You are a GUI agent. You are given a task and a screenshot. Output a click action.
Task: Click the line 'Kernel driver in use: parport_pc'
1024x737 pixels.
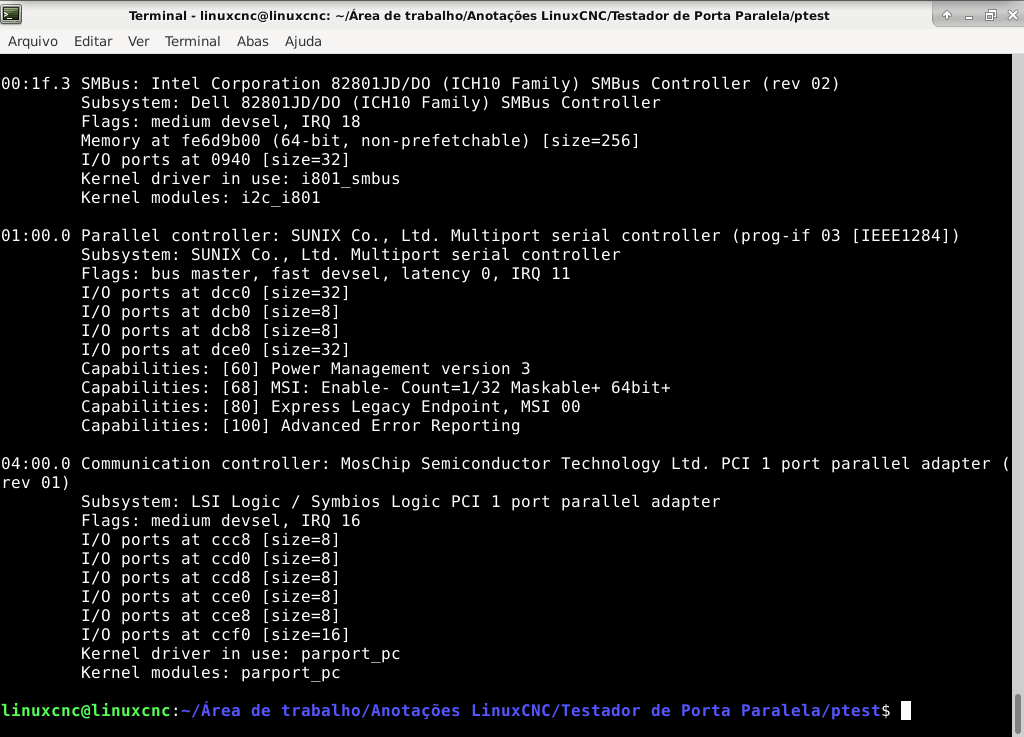(x=240, y=653)
